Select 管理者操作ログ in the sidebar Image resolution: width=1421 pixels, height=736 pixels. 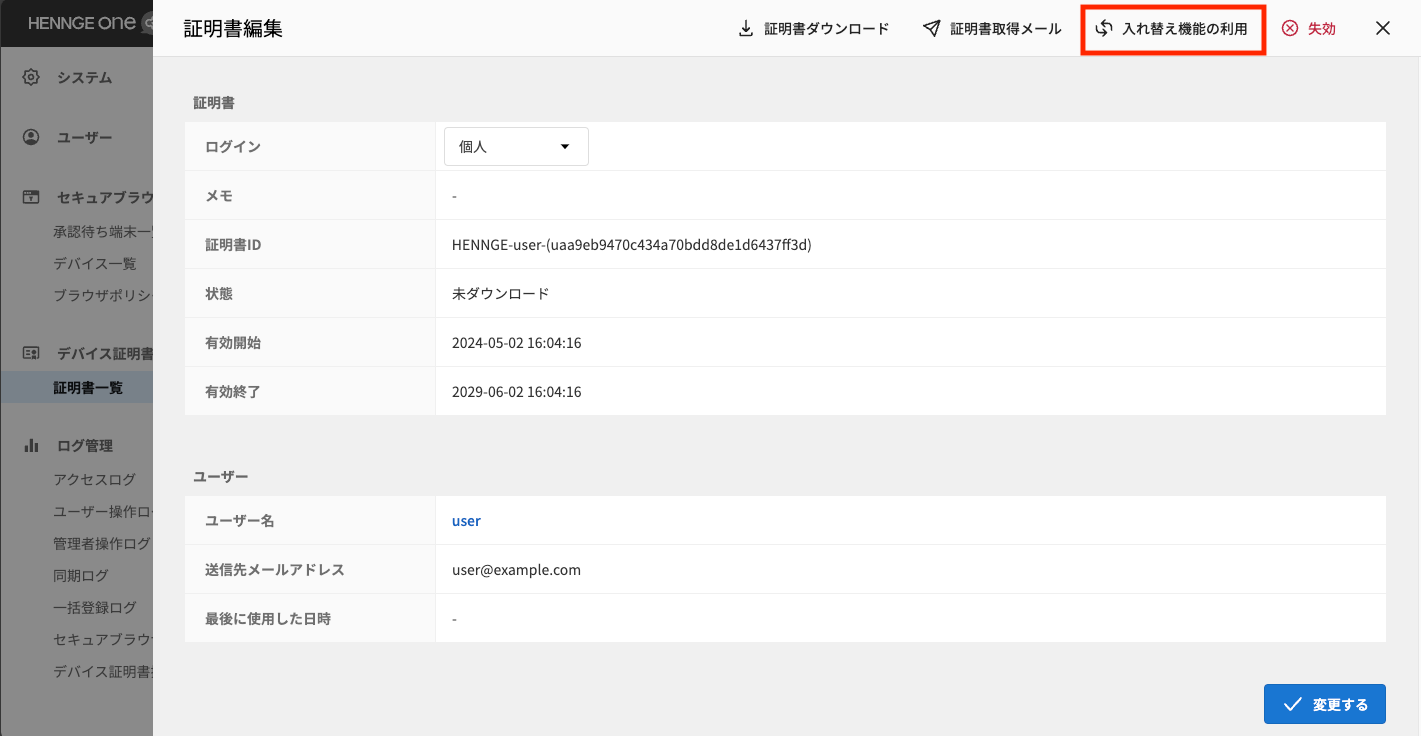coord(102,544)
